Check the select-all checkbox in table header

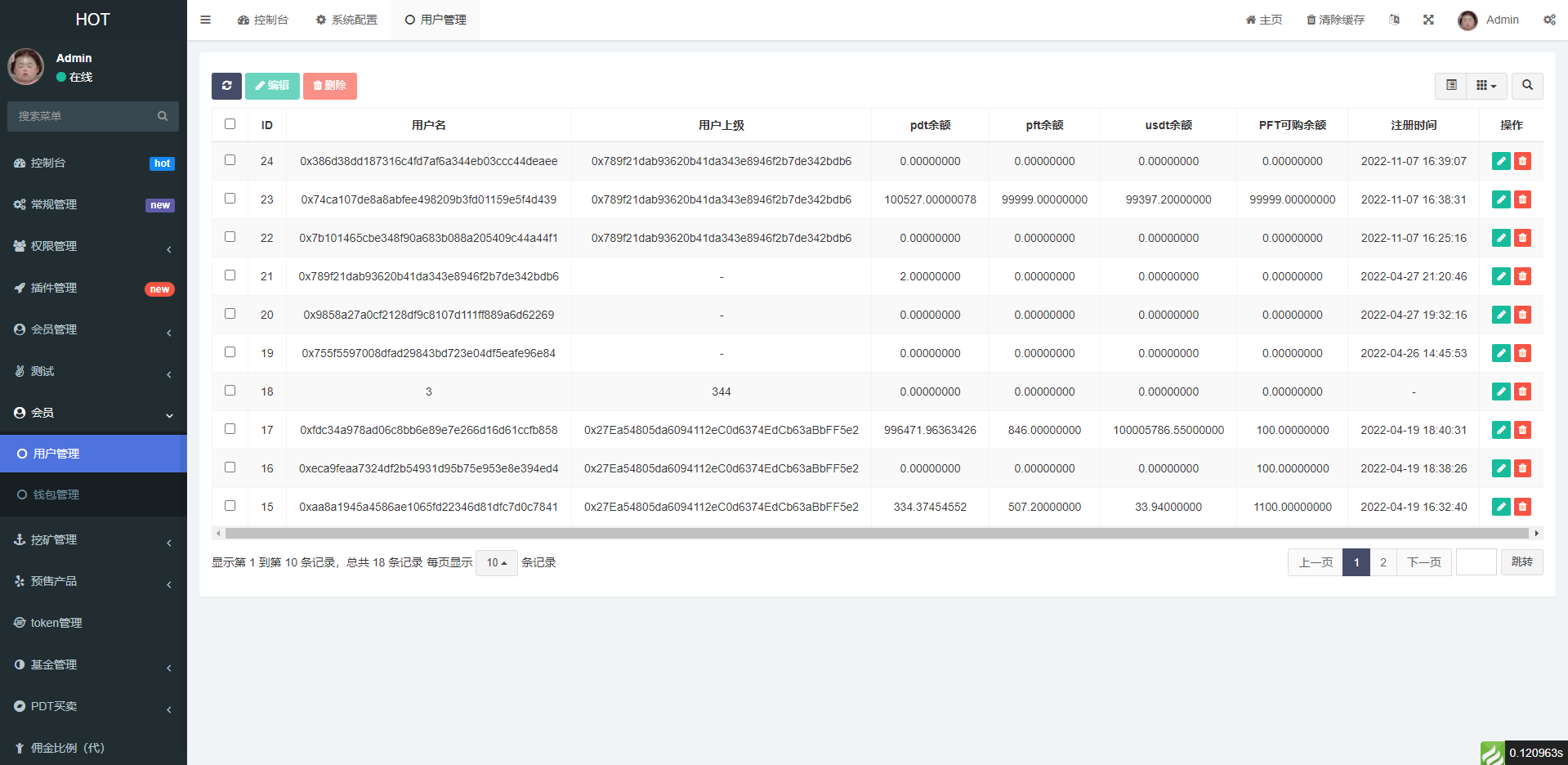click(x=230, y=124)
